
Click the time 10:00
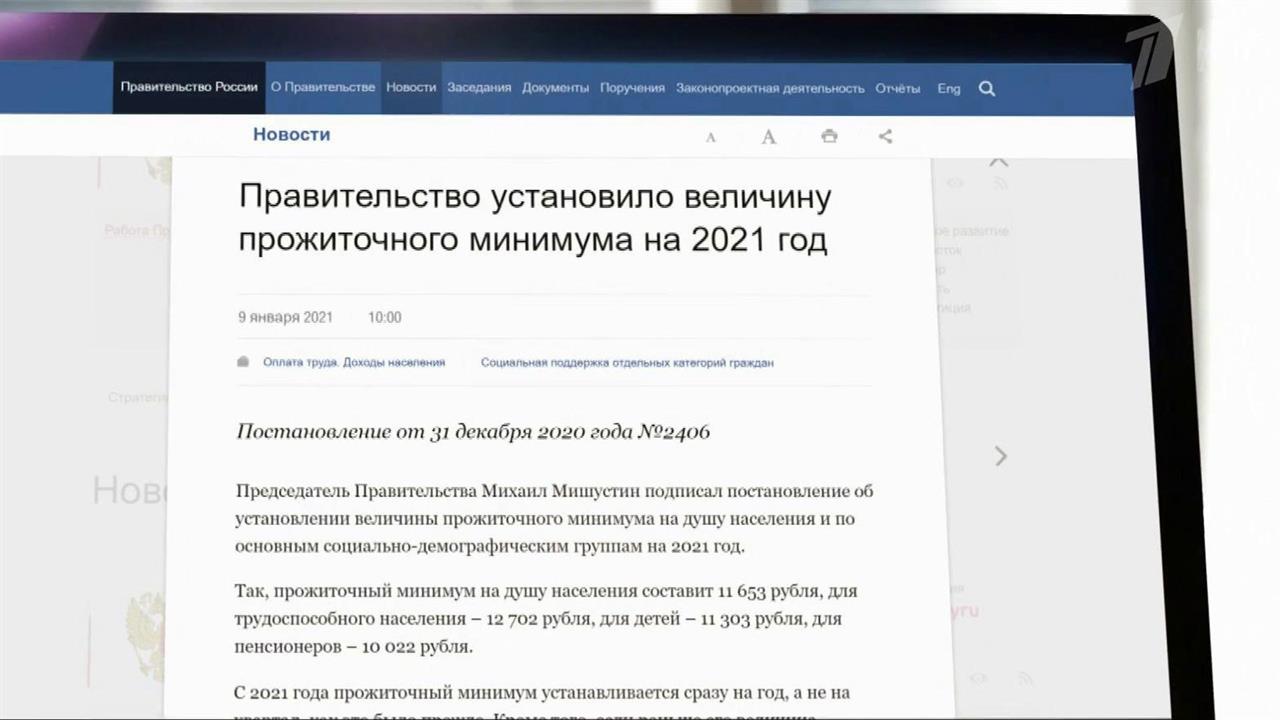click(x=384, y=317)
